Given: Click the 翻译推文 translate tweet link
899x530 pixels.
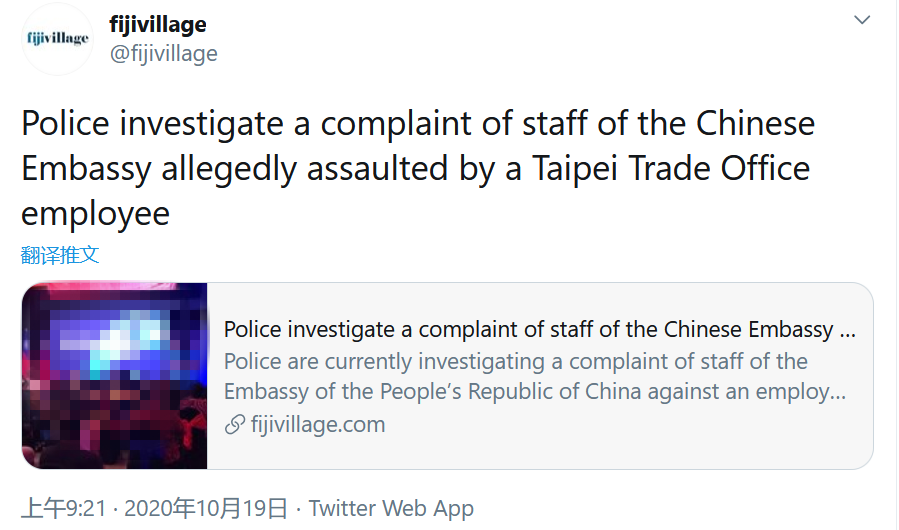Looking at the screenshot, I should 60,254.
